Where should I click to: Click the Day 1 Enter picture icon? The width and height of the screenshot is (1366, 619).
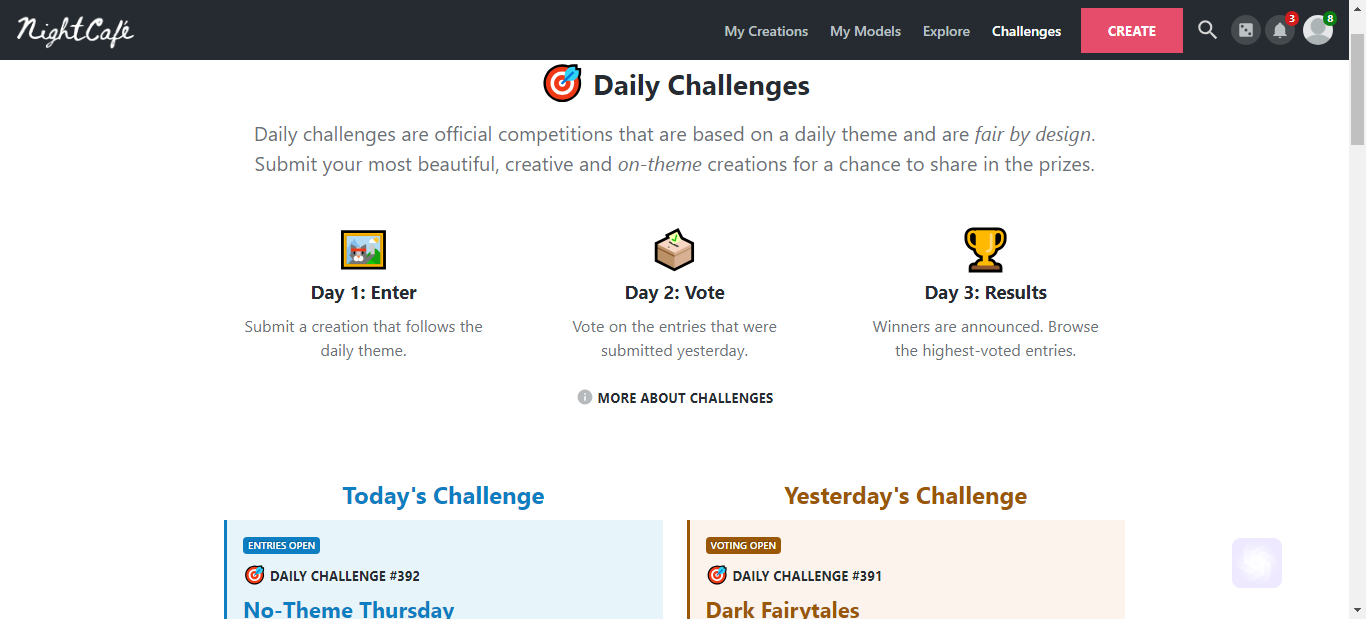tap(363, 250)
